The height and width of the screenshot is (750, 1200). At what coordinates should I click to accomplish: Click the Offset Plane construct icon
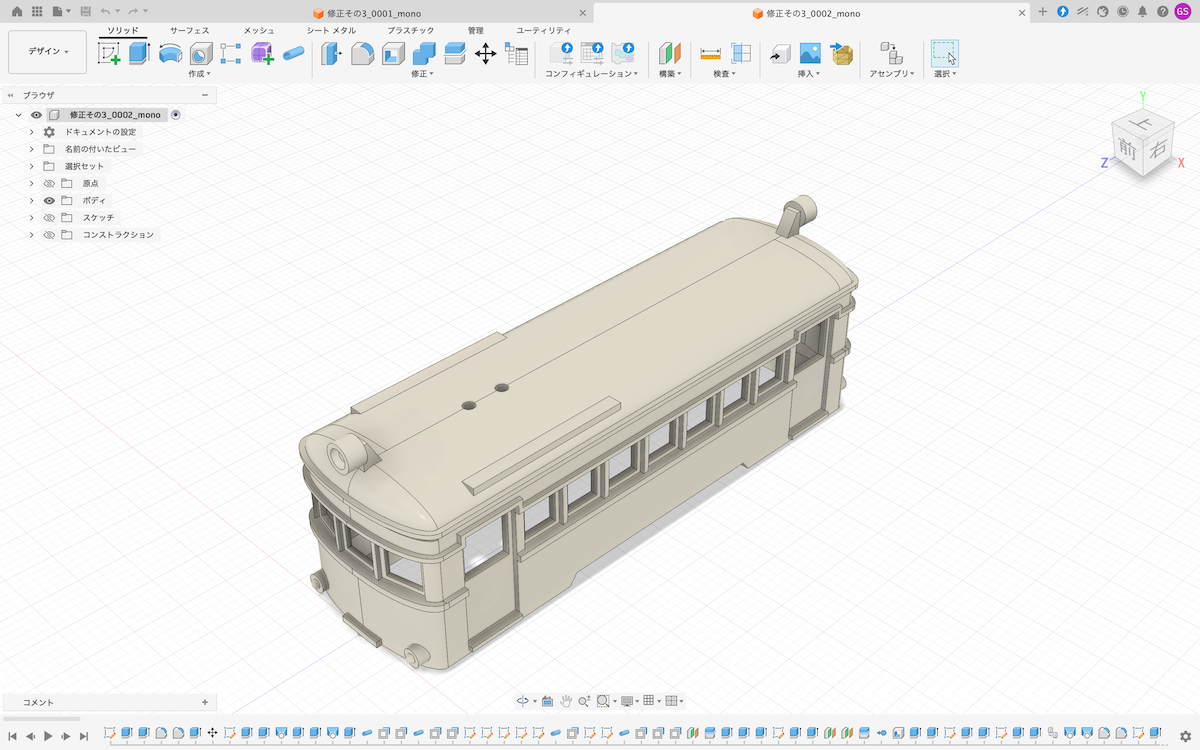(x=669, y=54)
